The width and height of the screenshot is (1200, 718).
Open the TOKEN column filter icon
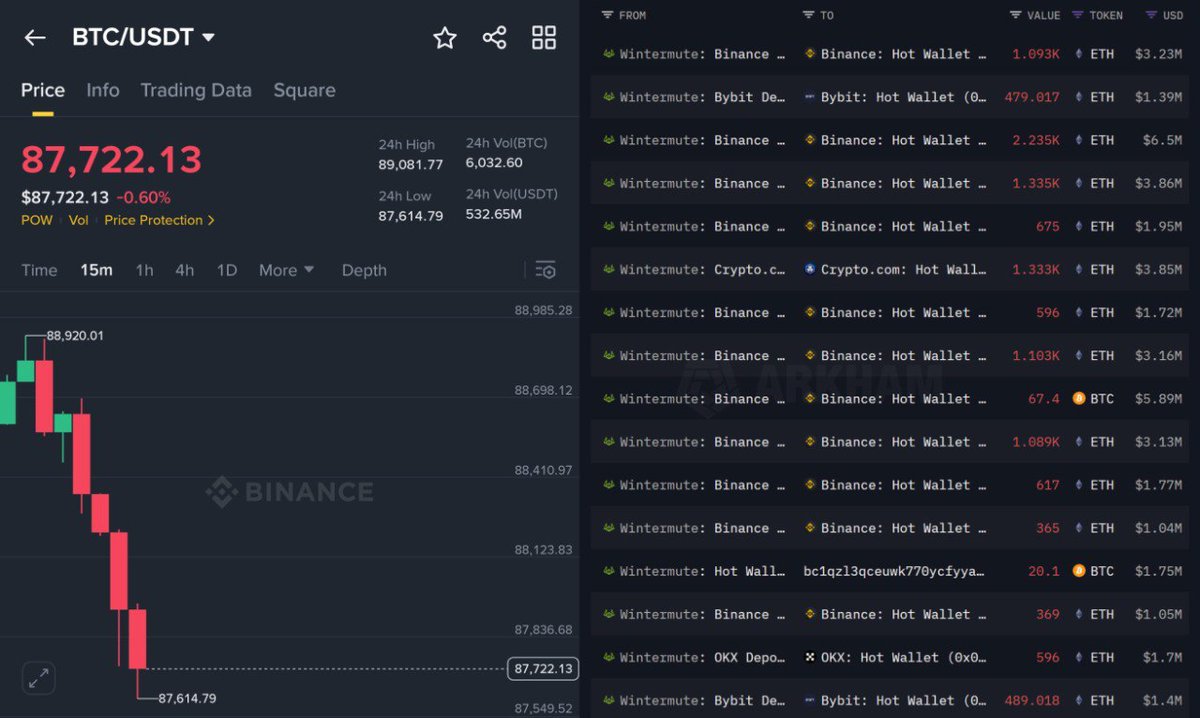(x=1078, y=15)
